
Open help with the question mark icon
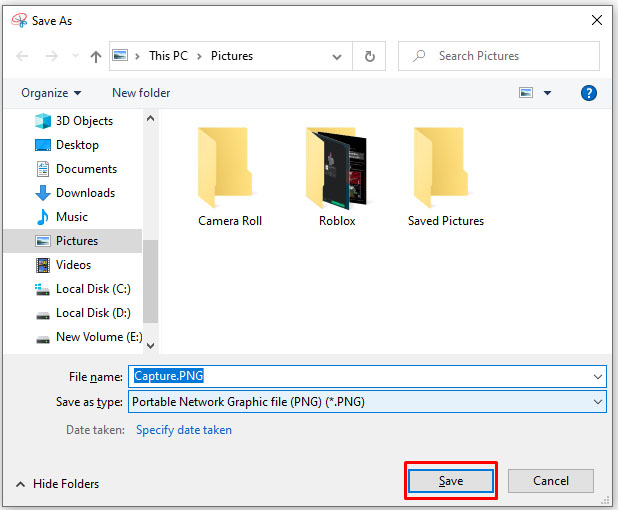click(588, 93)
